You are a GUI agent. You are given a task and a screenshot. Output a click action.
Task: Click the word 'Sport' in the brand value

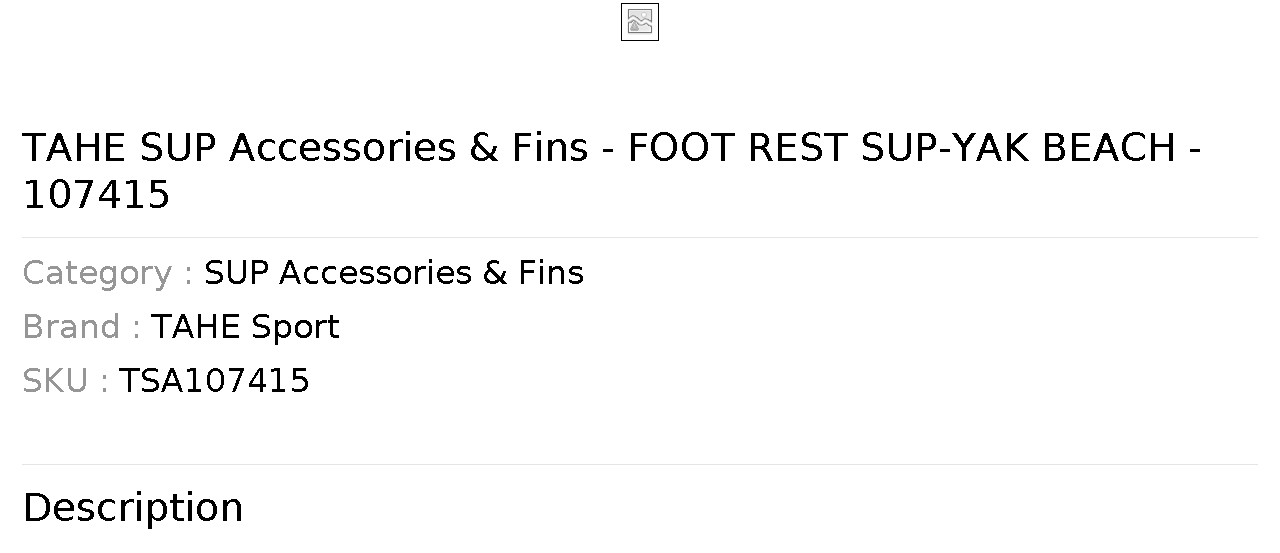click(x=295, y=328)
